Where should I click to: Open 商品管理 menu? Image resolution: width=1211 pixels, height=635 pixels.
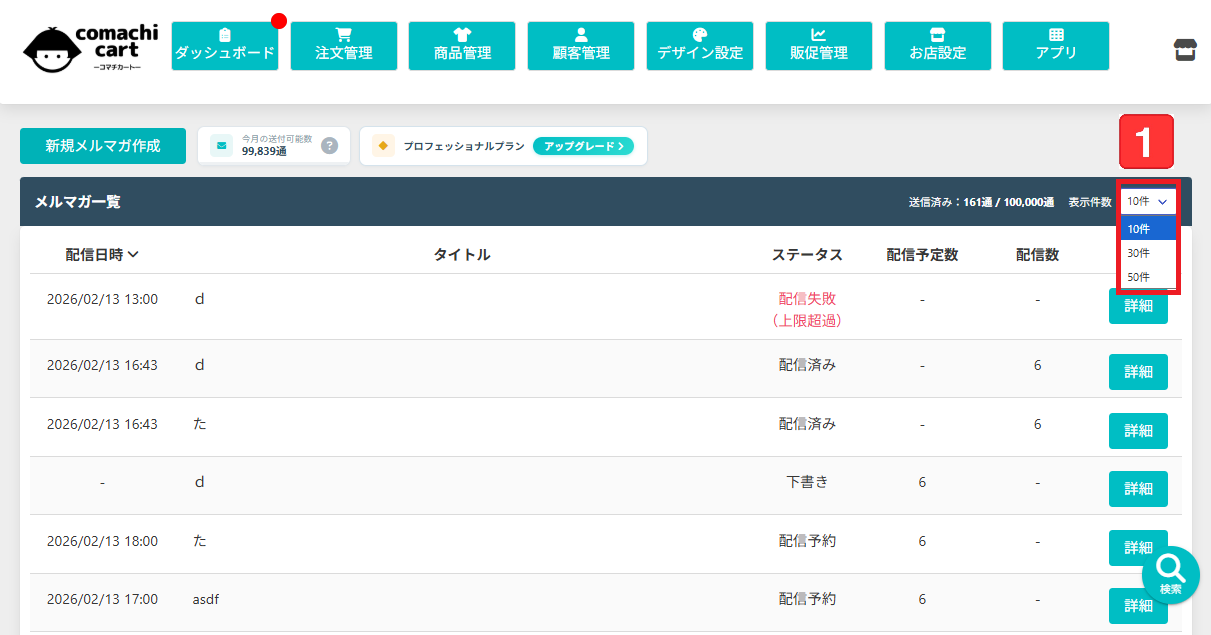pos(462,46)
